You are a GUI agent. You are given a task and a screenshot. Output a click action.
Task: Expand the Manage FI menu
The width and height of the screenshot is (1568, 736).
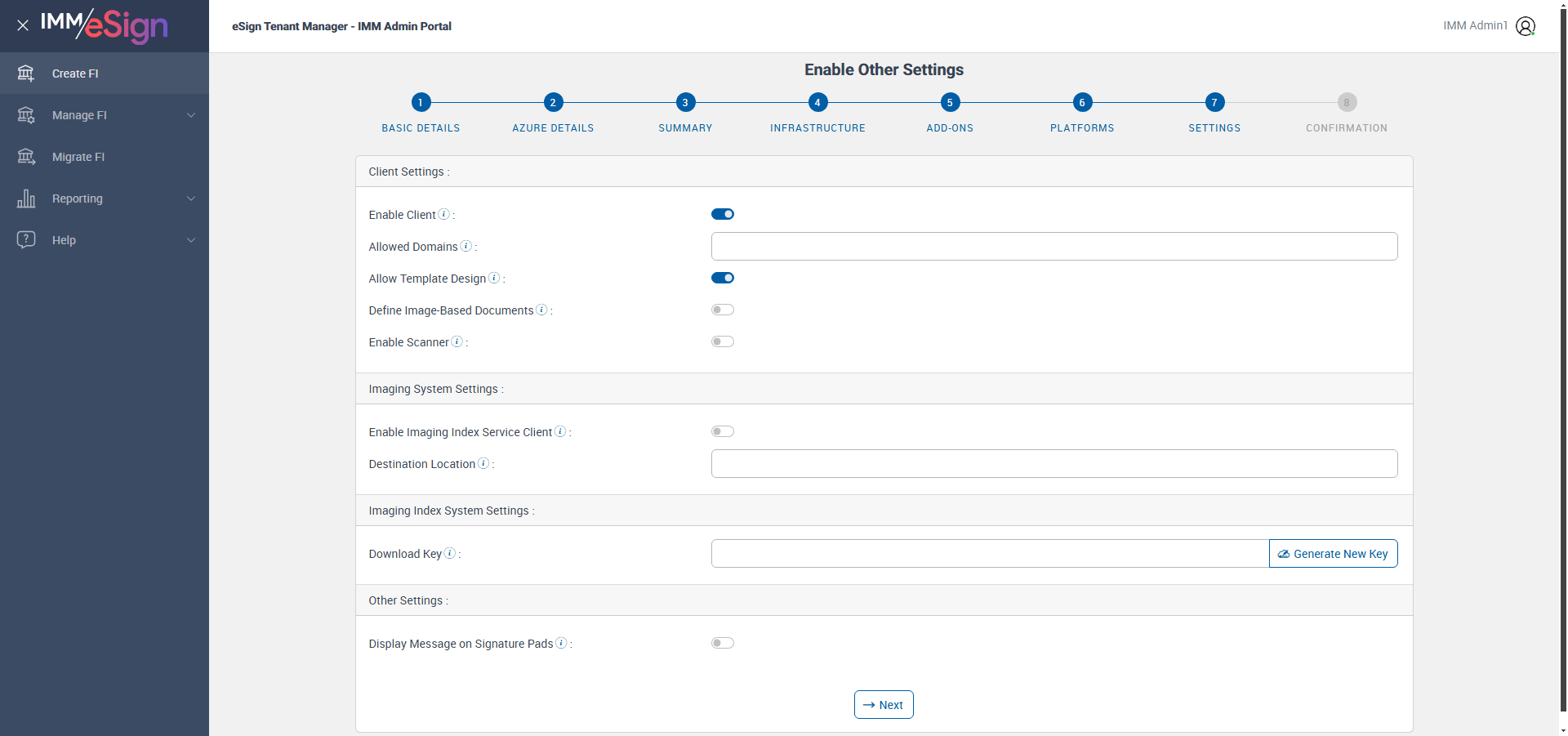click(190, 115)
